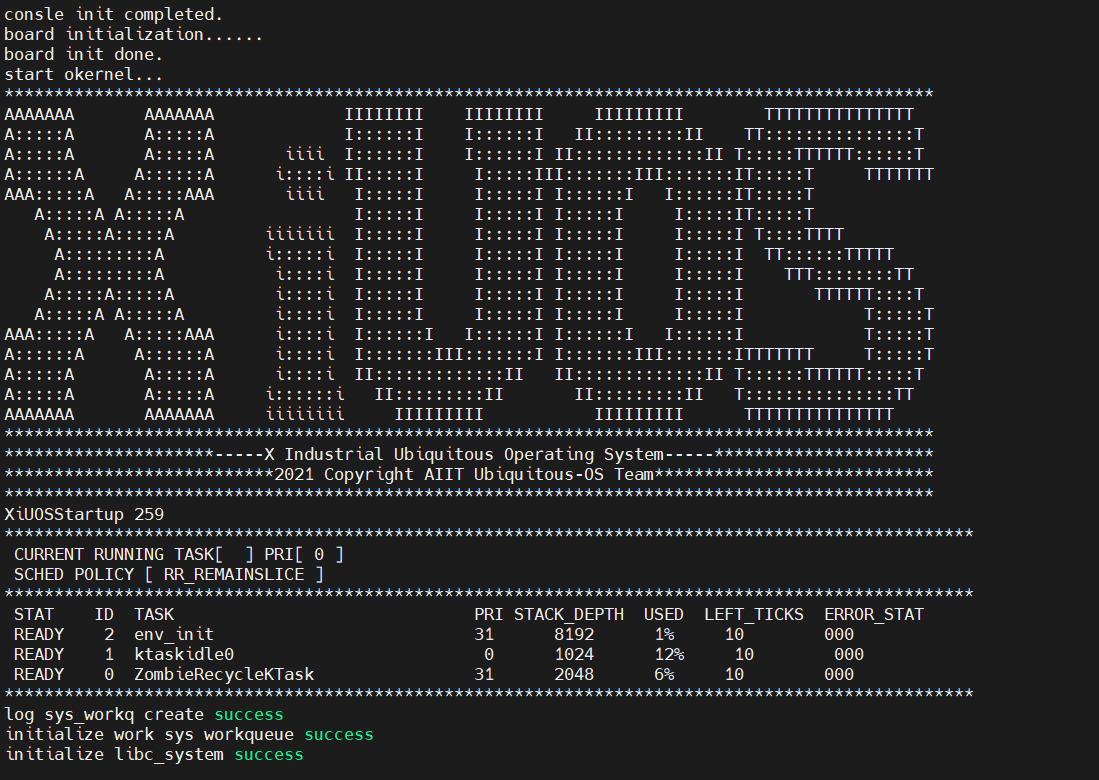The width and height of the screenshot is (1099, 780).
Task: Click the USED column header
Action: 664,615
